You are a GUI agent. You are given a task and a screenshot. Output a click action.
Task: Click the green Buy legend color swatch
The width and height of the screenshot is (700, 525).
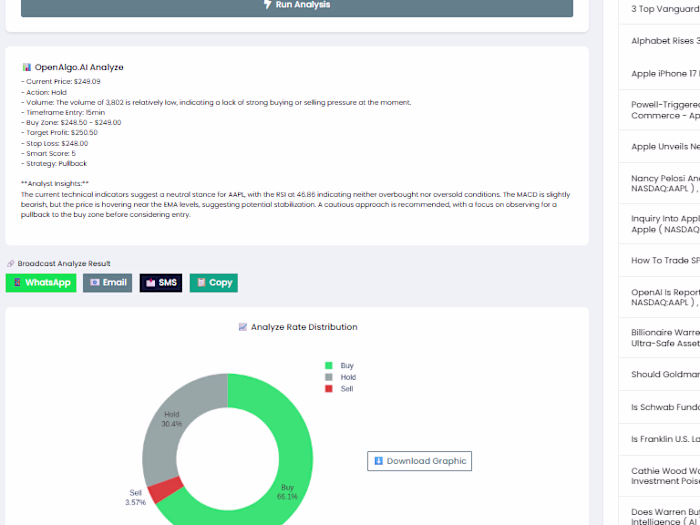coord(329,366)
